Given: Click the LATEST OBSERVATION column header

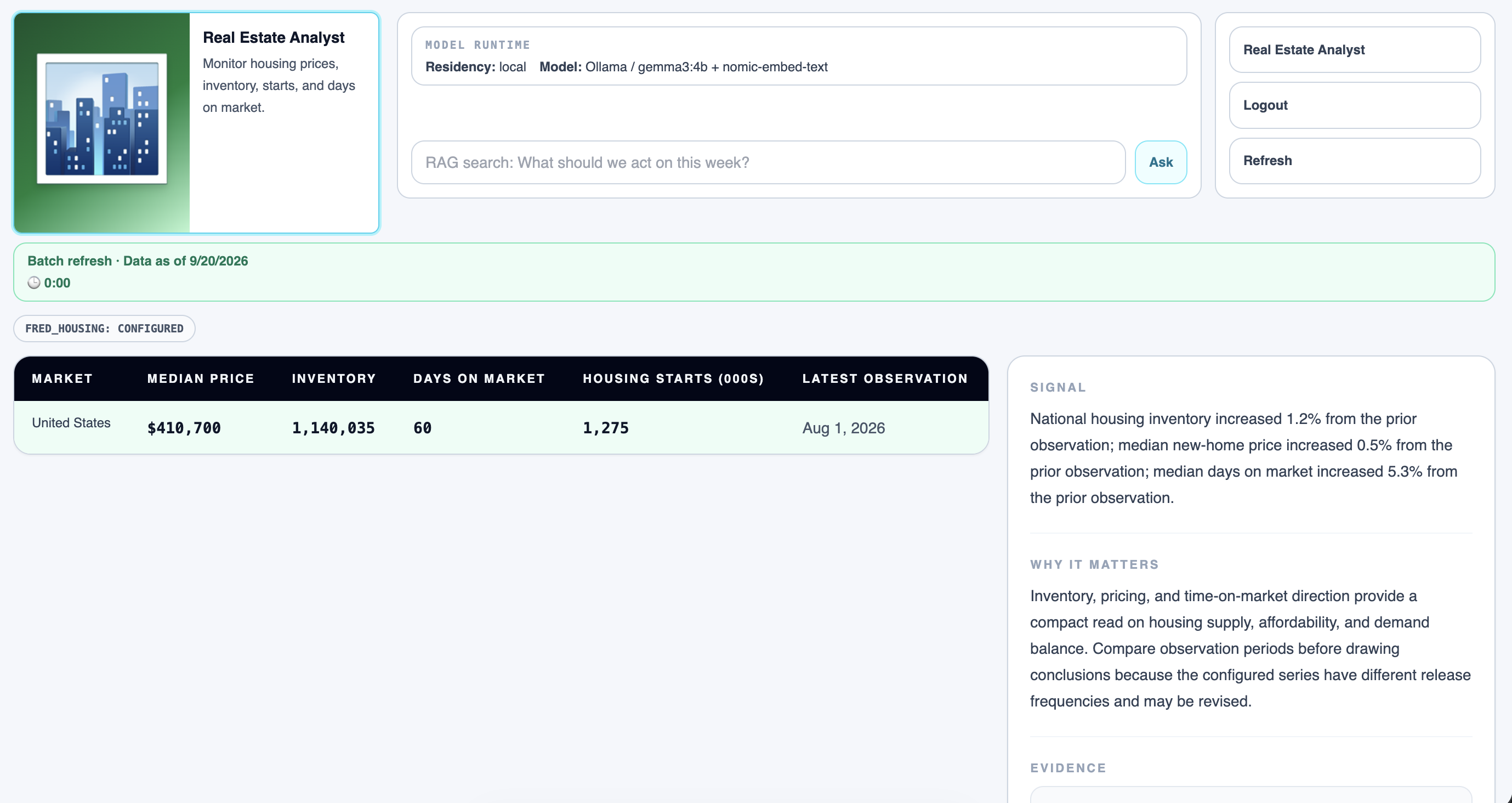Looking at the screenshot, I should coord(885,378).
